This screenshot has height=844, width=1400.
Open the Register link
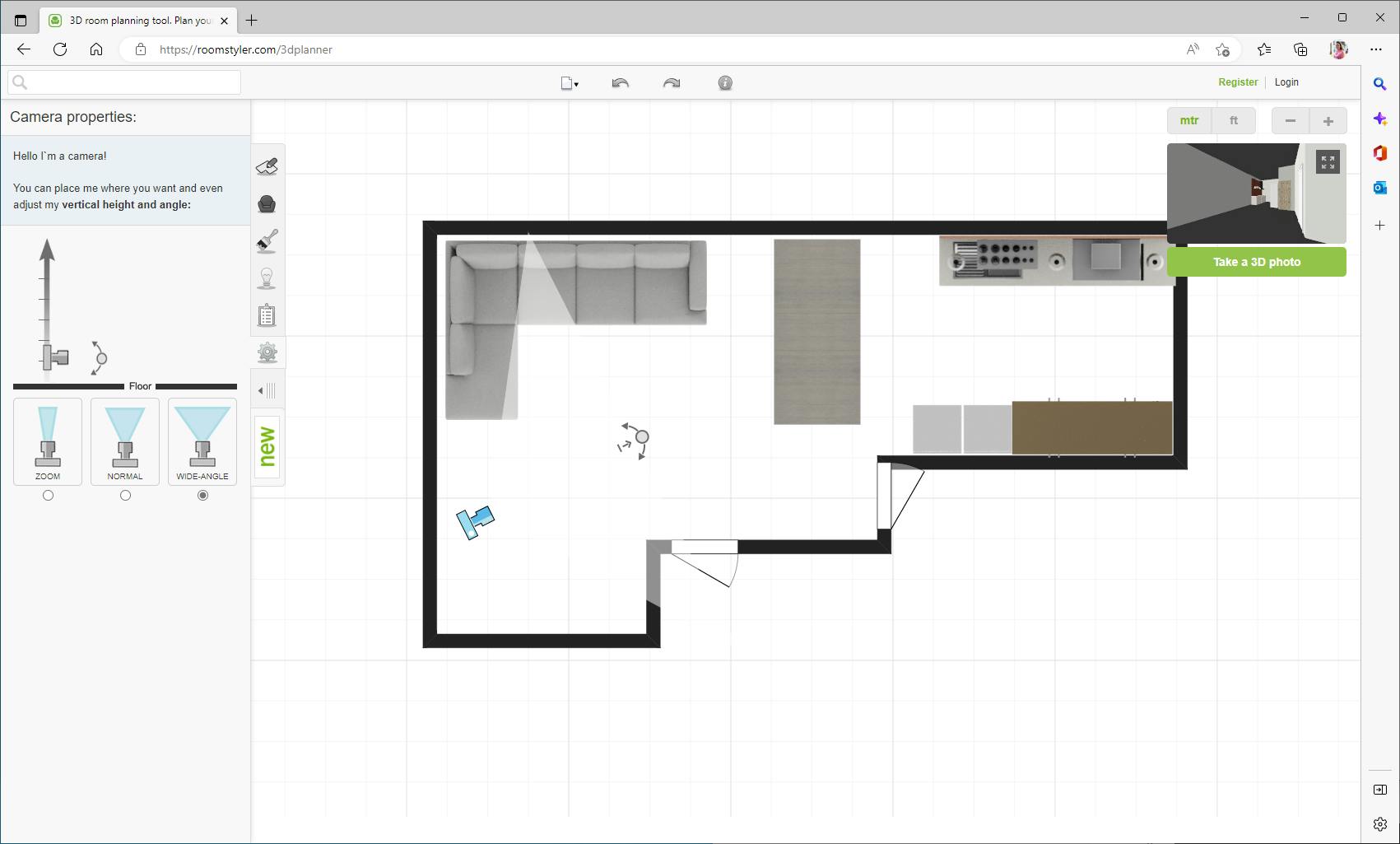click(1238, 82)
